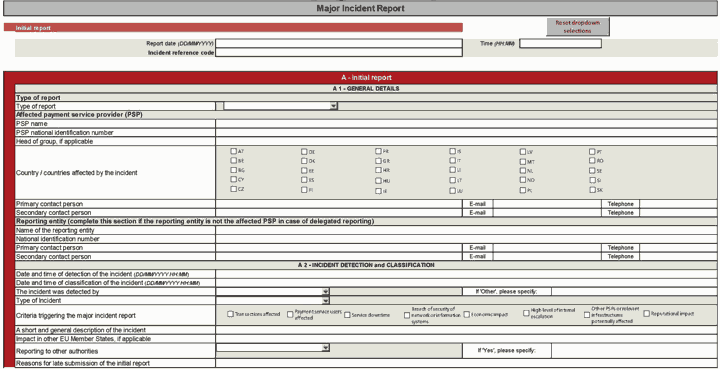Select Date and time of detection field
This screenshot has width=720, height=369.
tap(466, 274)
